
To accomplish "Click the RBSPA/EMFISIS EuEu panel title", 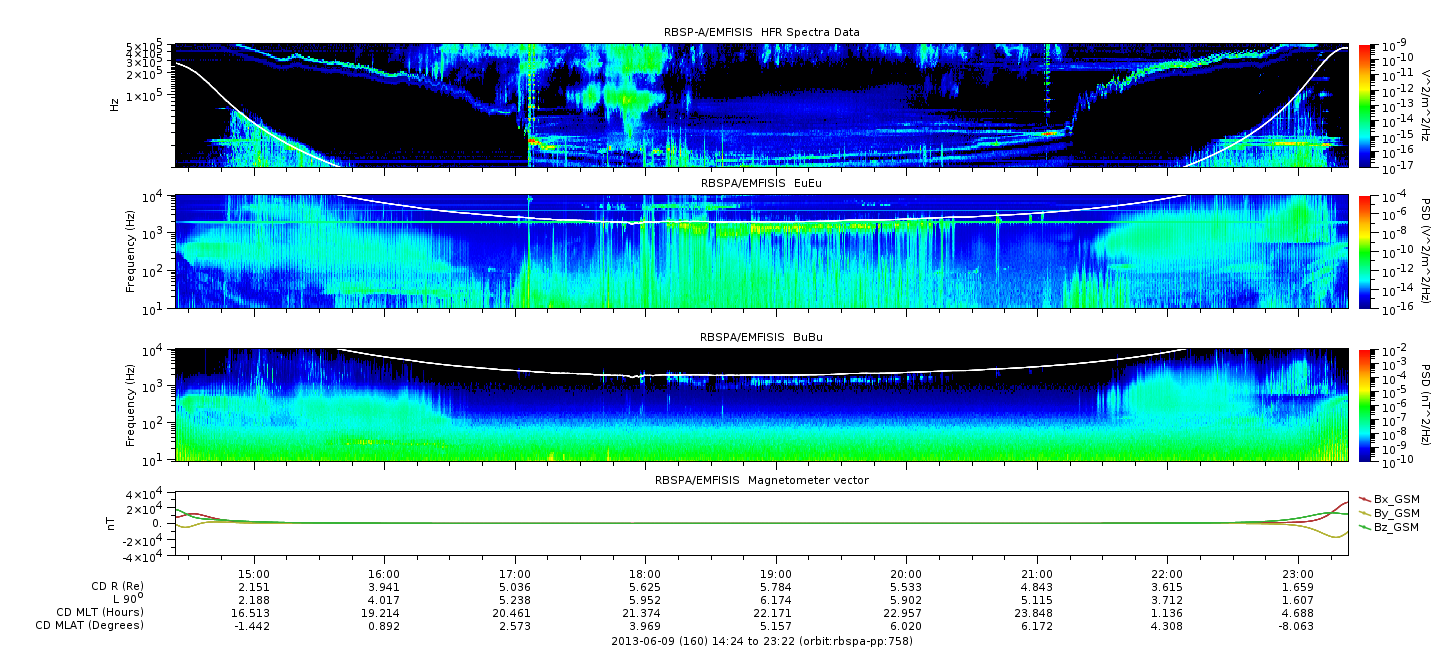I will click(x=761, y=185).
